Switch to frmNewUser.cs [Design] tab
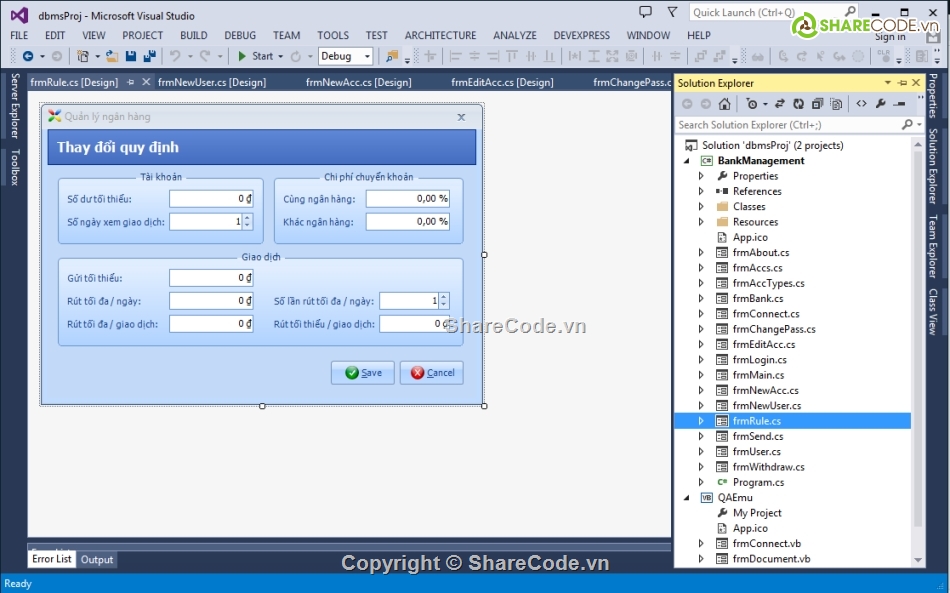The height and width of the screenshot is (593, 950). (x=212, y=82)
